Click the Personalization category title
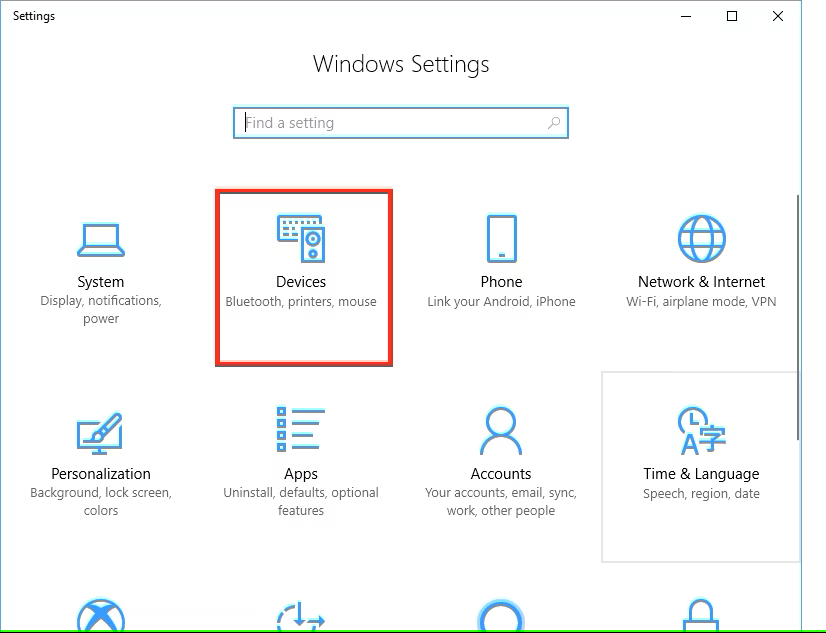 (x=101, y=473)
